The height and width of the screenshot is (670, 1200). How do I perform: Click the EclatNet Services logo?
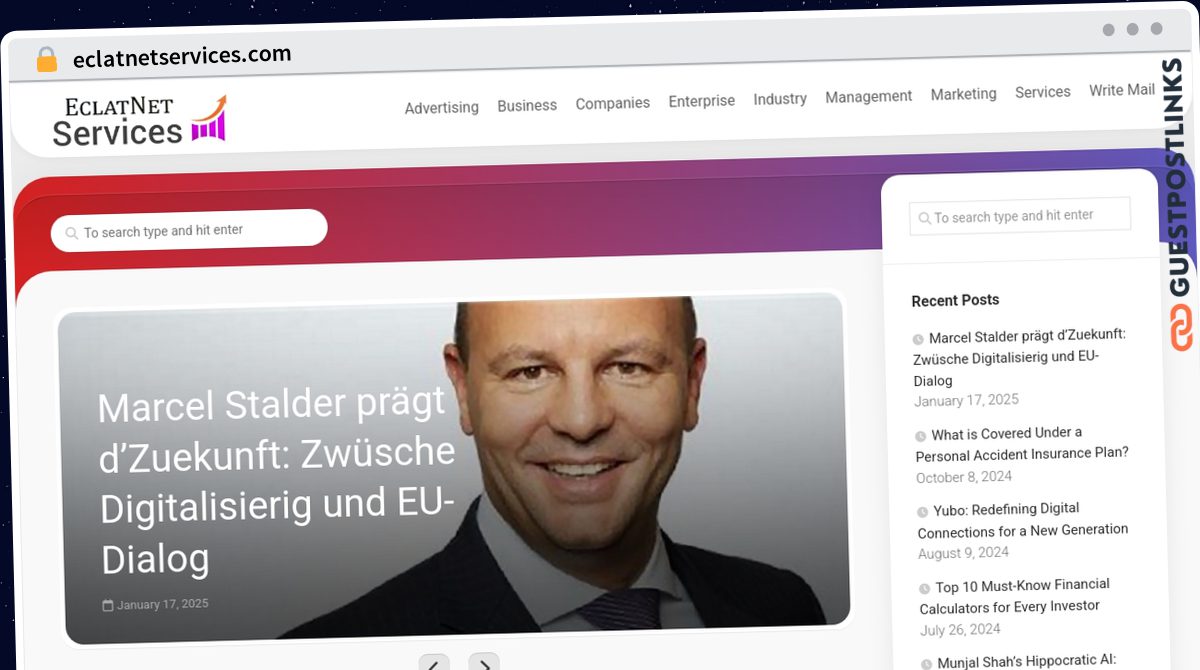tap(140, 121)
